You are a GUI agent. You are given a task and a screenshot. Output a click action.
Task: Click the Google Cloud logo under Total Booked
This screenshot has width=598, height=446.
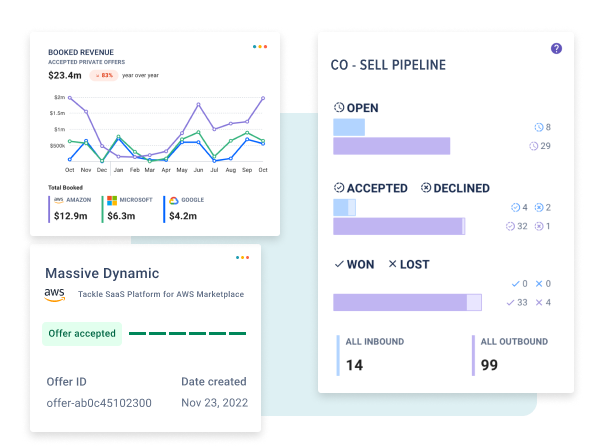click(174, 200)
